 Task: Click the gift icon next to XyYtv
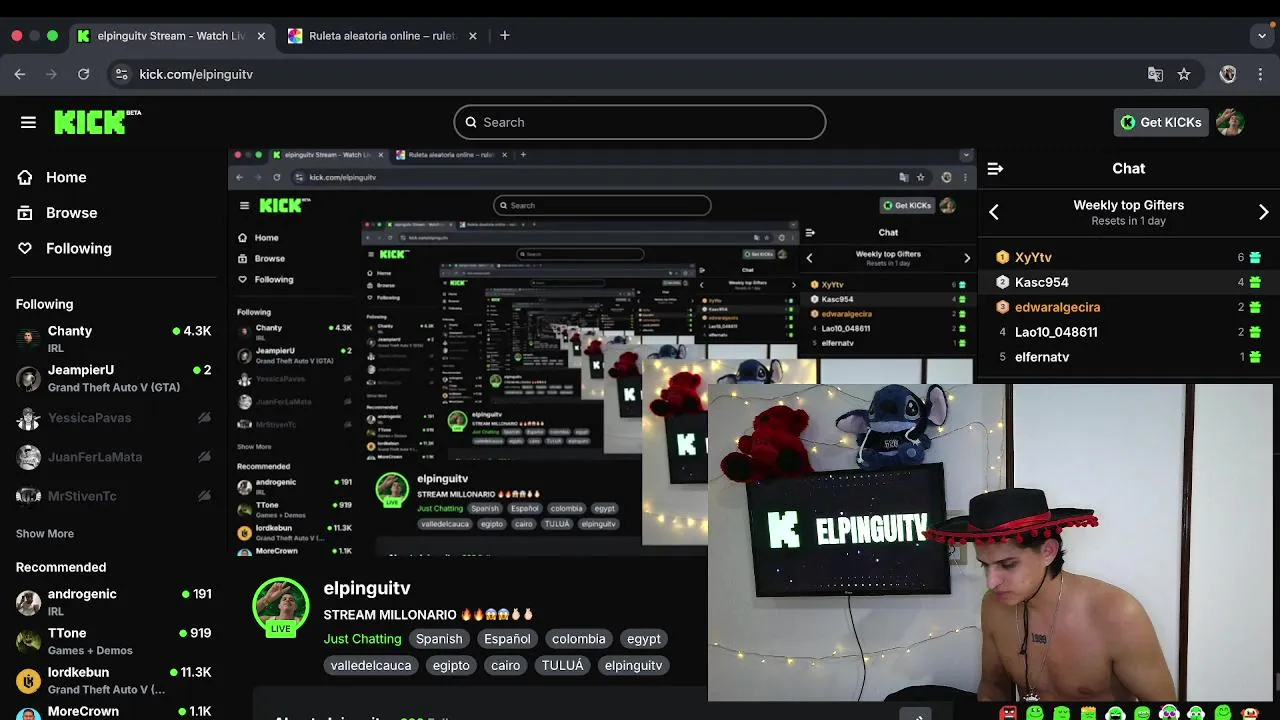point(1255,258)
